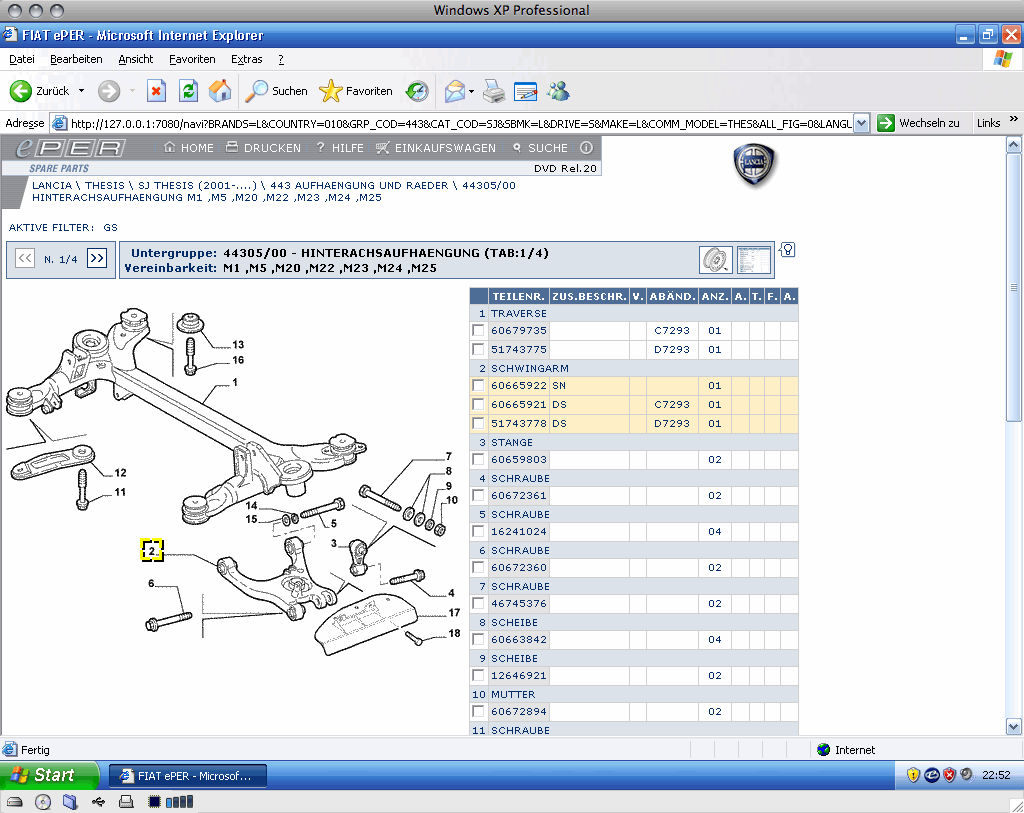Check the box for Schraube 60672361
The width and height of the screenshot is (1024, 813).
(x=478, y=495)
